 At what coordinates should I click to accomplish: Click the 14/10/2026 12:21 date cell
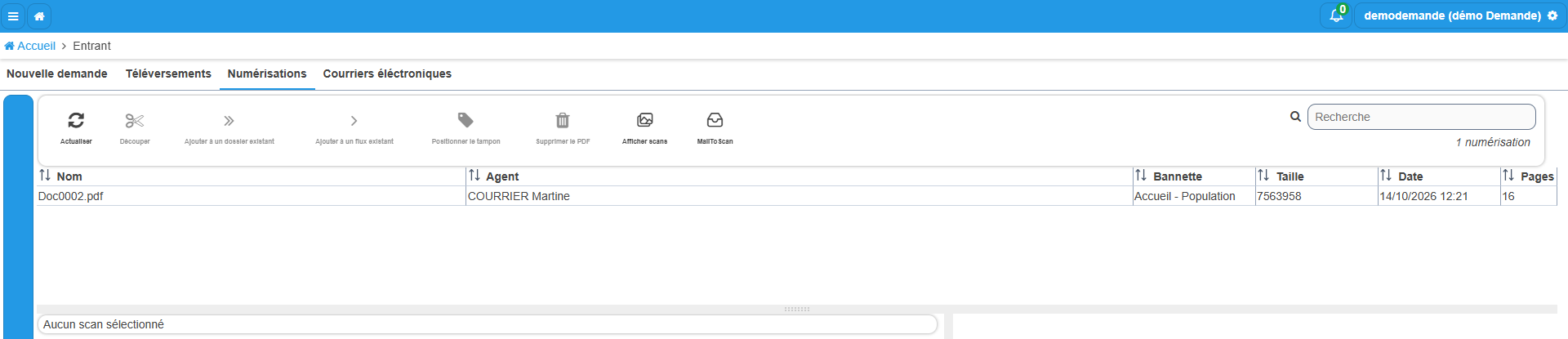pos(1438,196)
